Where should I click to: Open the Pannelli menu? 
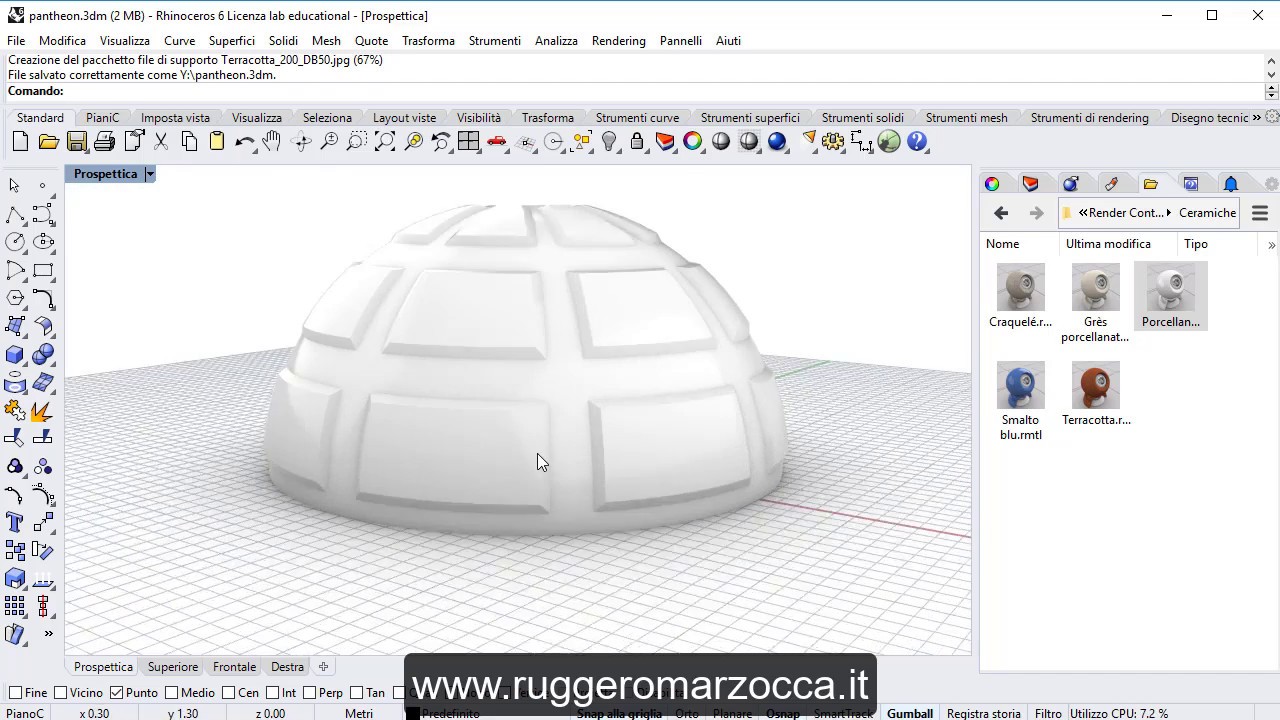pos(681,41)
